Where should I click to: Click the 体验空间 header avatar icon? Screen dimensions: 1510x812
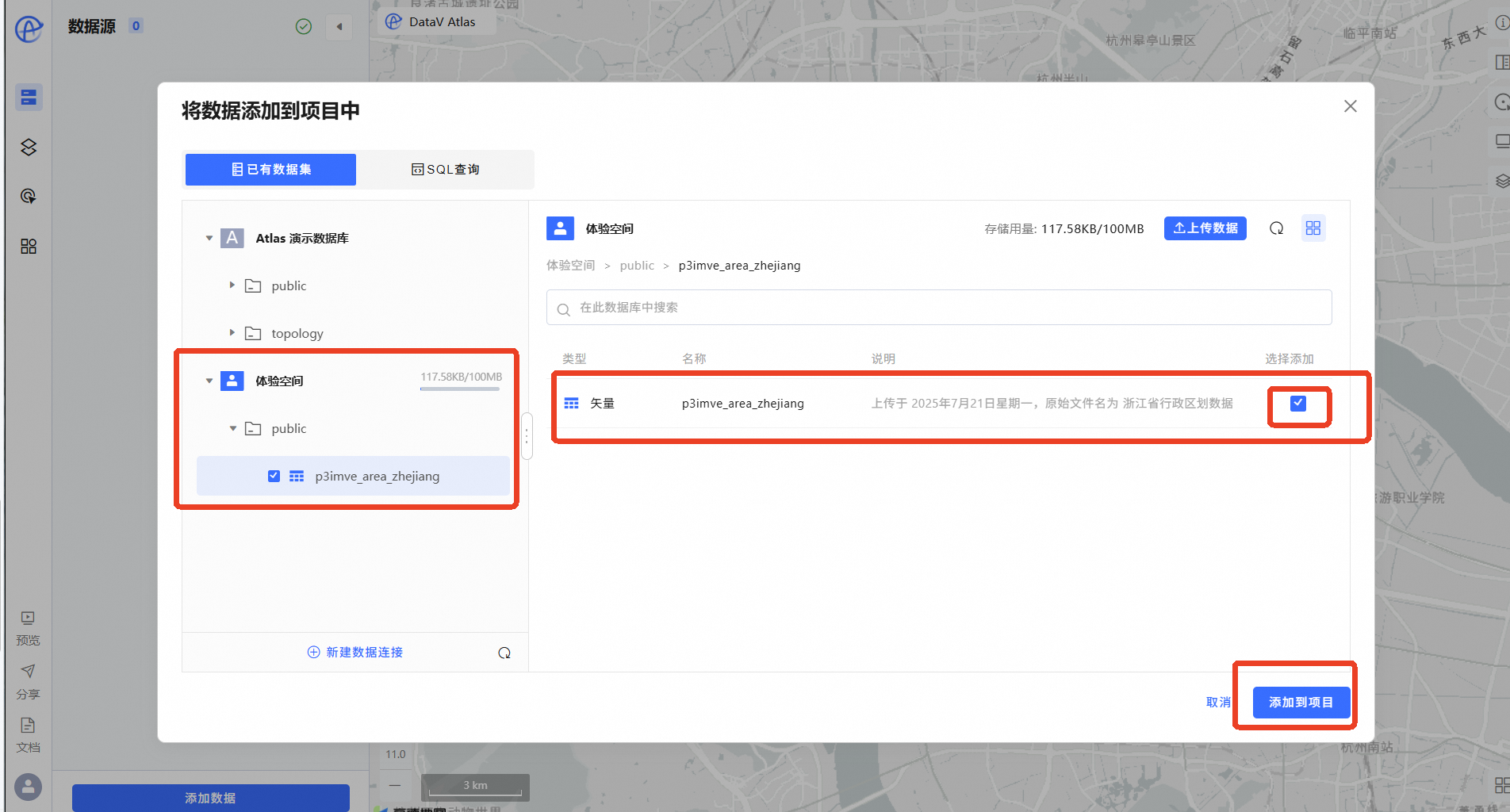(560, 228)
